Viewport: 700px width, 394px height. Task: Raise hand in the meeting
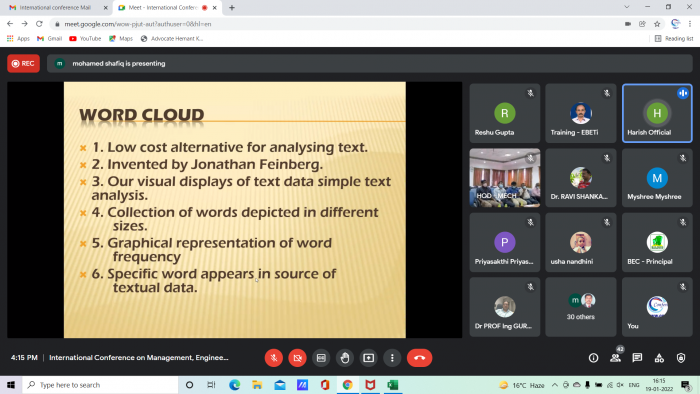(x=345, y=358)
